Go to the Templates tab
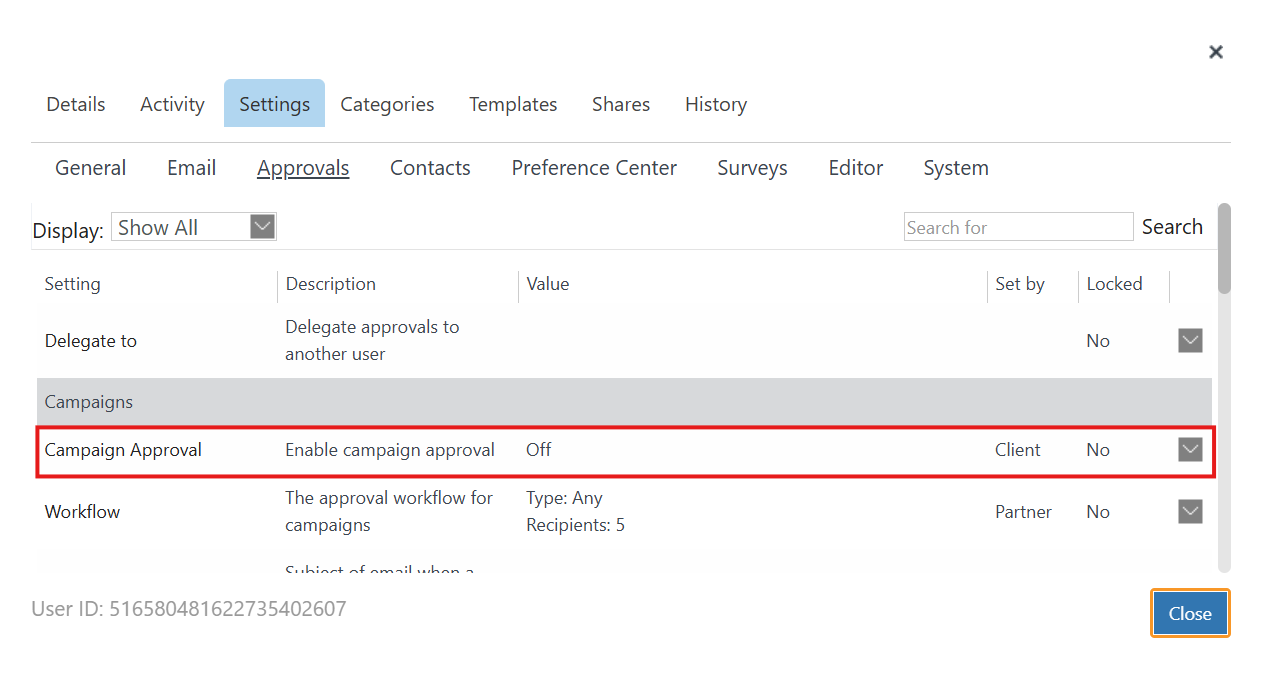 pyautogui.click(x=513, y=104)
